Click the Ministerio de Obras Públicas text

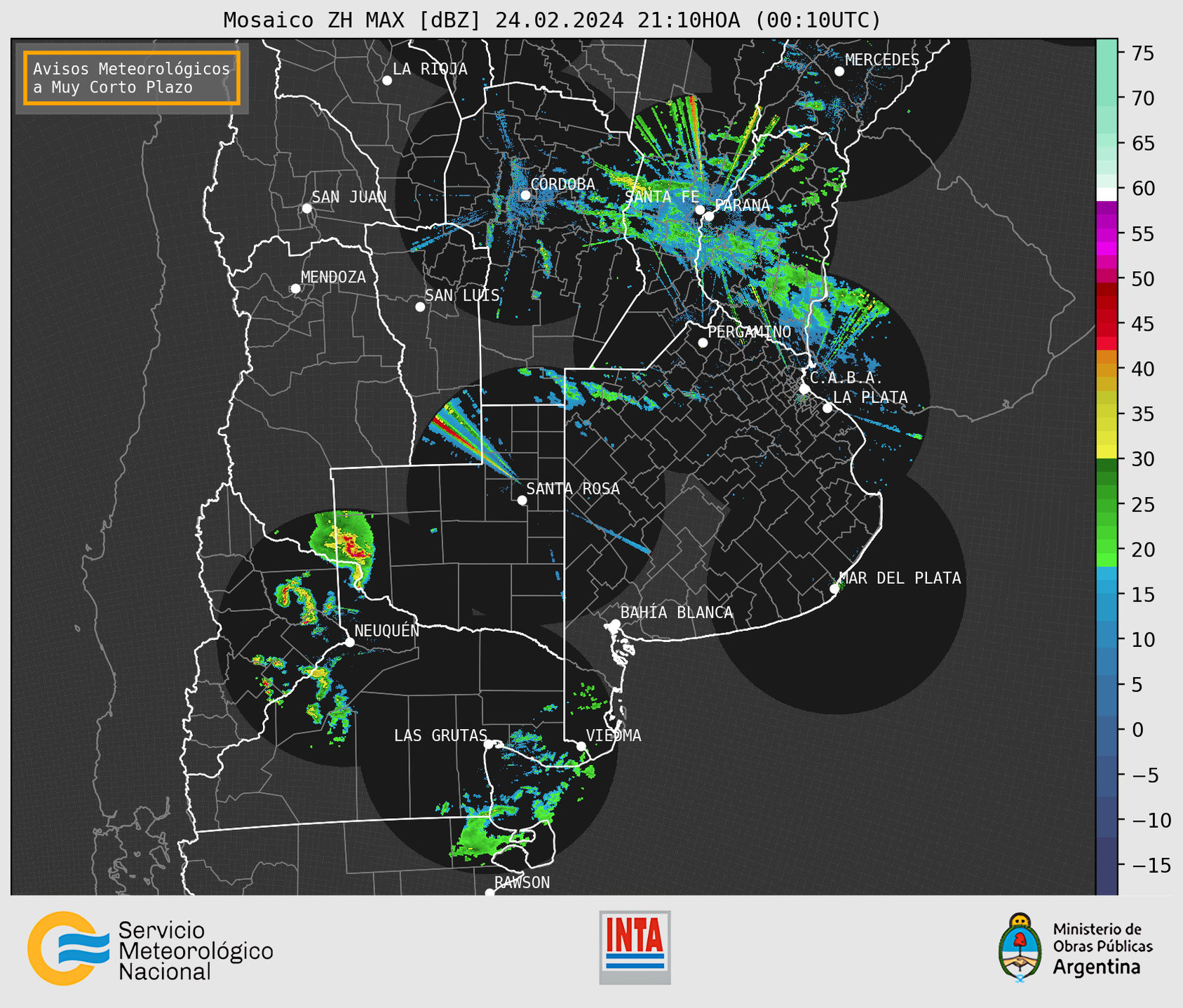(1102, 938)
